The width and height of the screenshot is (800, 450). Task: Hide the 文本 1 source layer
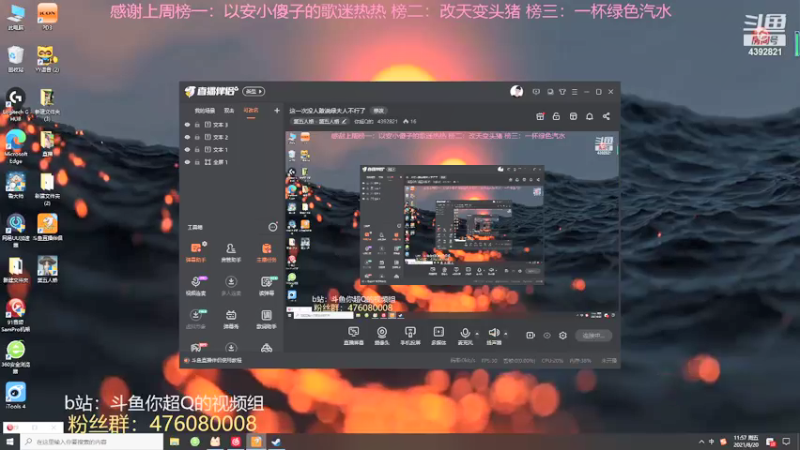click(x=187, y=149)
